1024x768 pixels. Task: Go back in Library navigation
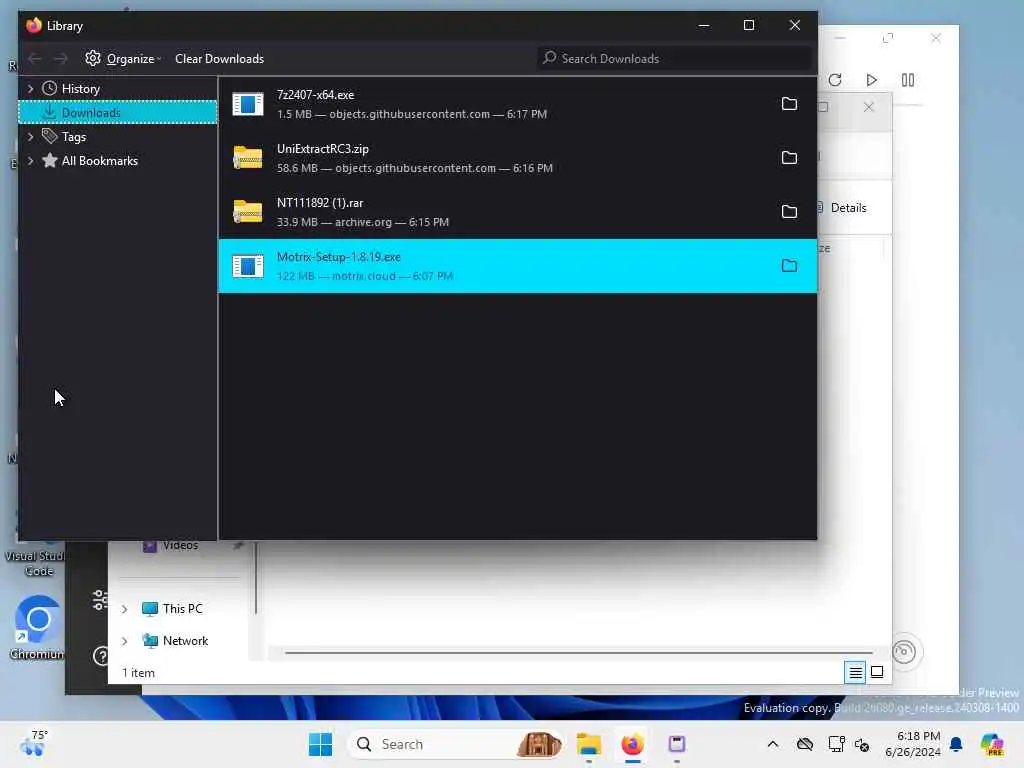[35, 59]
